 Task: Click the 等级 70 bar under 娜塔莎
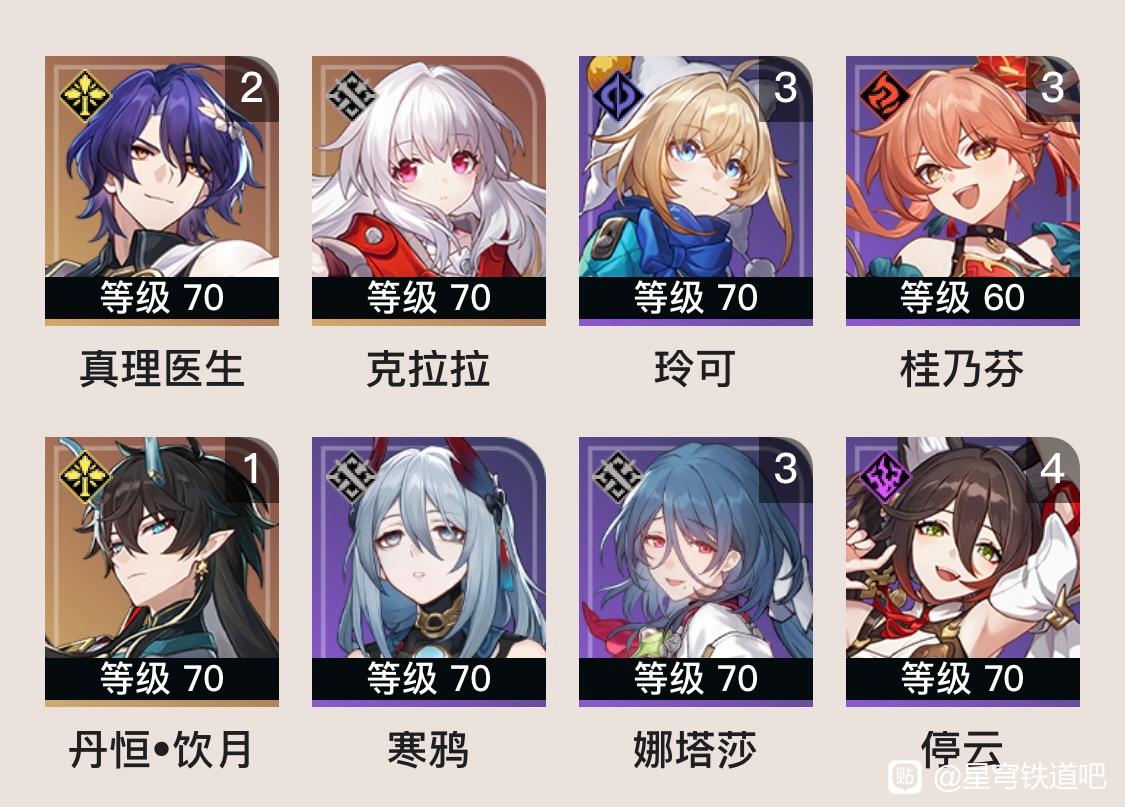pos(696,679)
